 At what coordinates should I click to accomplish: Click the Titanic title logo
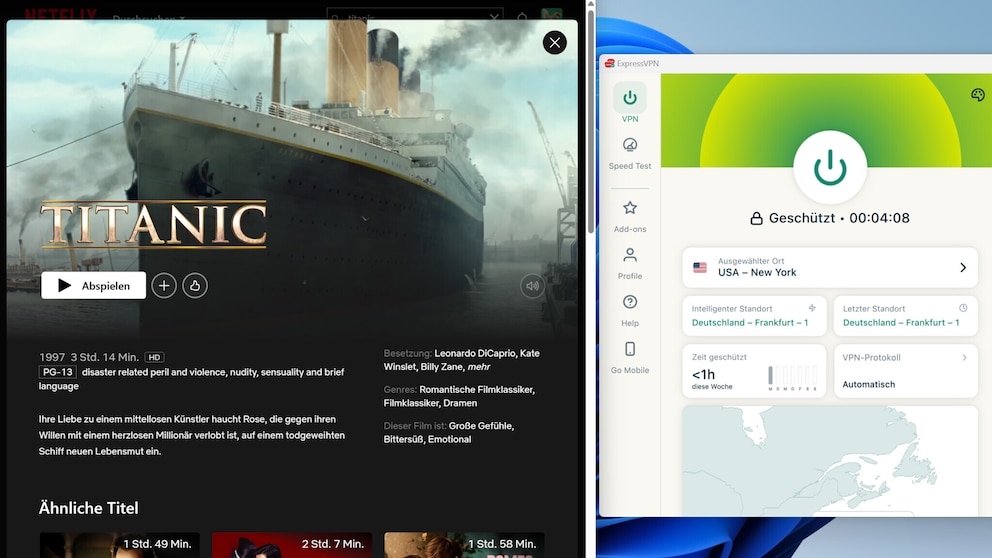154,223
